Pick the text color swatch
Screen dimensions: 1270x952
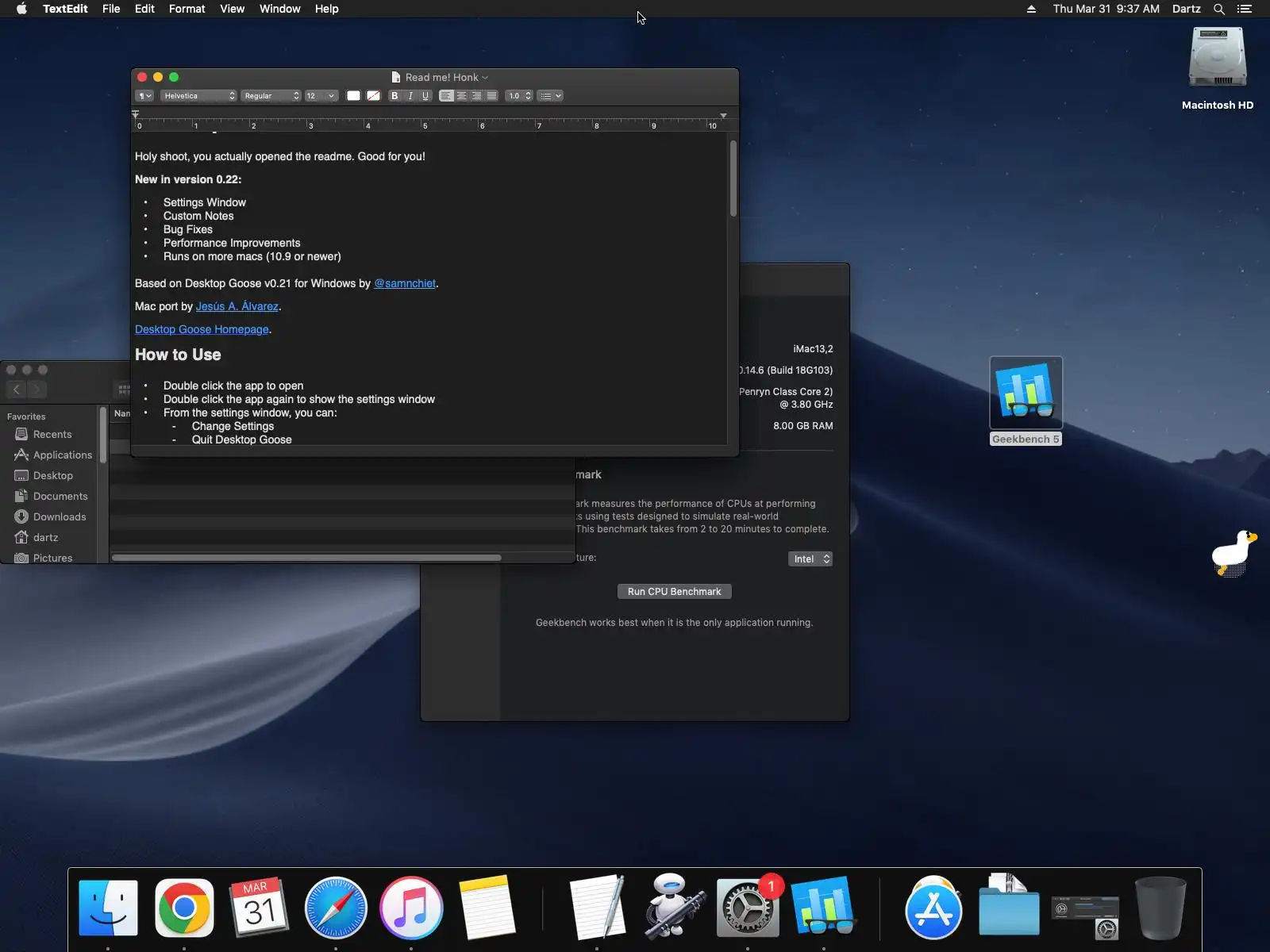point(353,96)
